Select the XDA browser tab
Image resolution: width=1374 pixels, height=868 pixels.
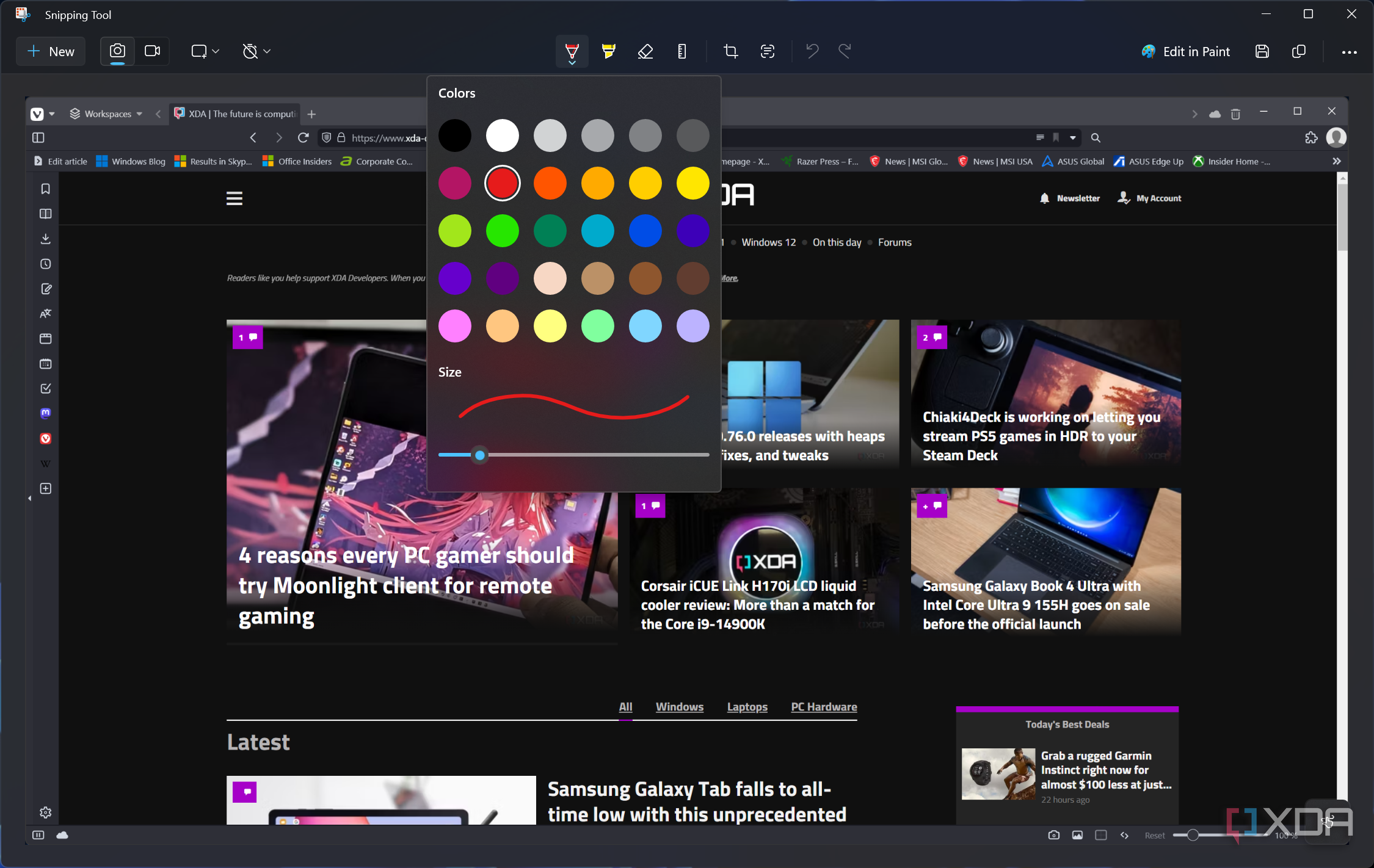point(235,114)
